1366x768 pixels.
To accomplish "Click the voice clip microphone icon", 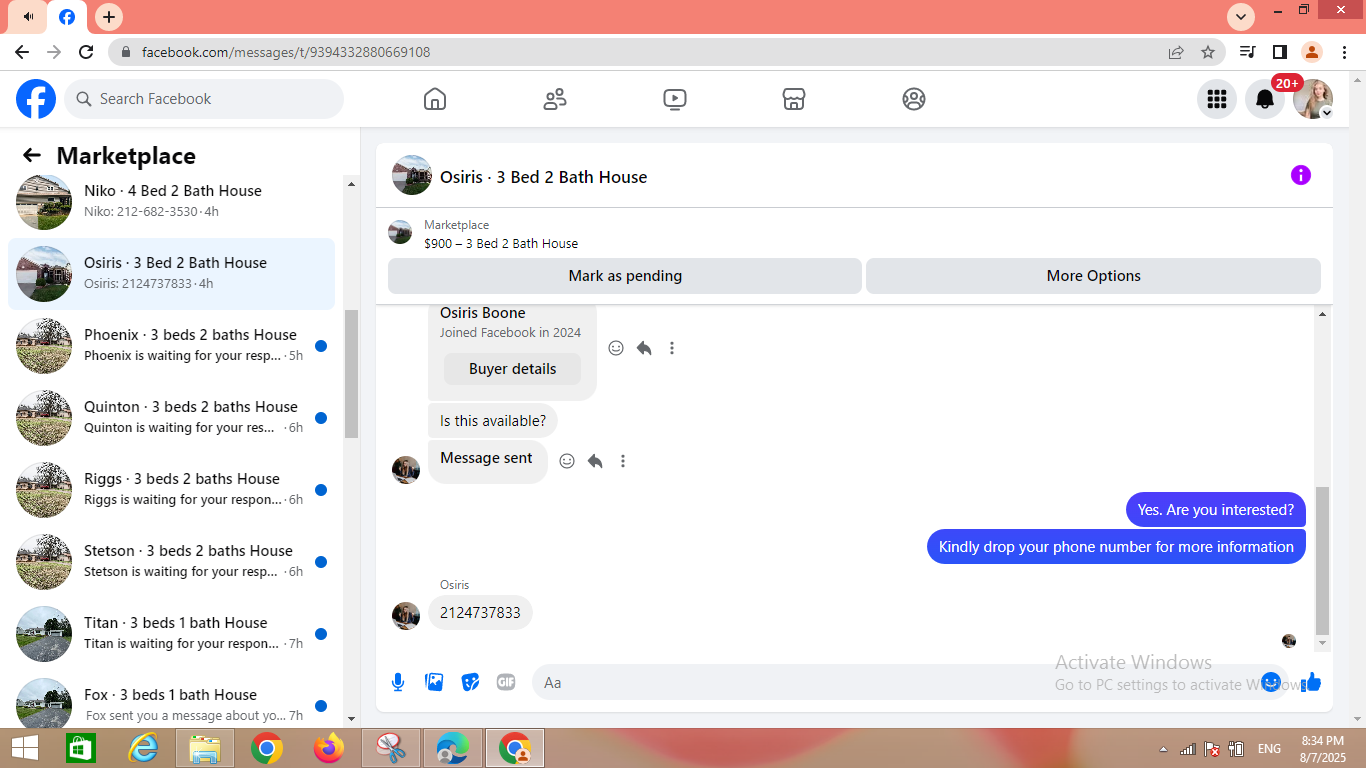I will pyautogui.click(x=398, y=682).
